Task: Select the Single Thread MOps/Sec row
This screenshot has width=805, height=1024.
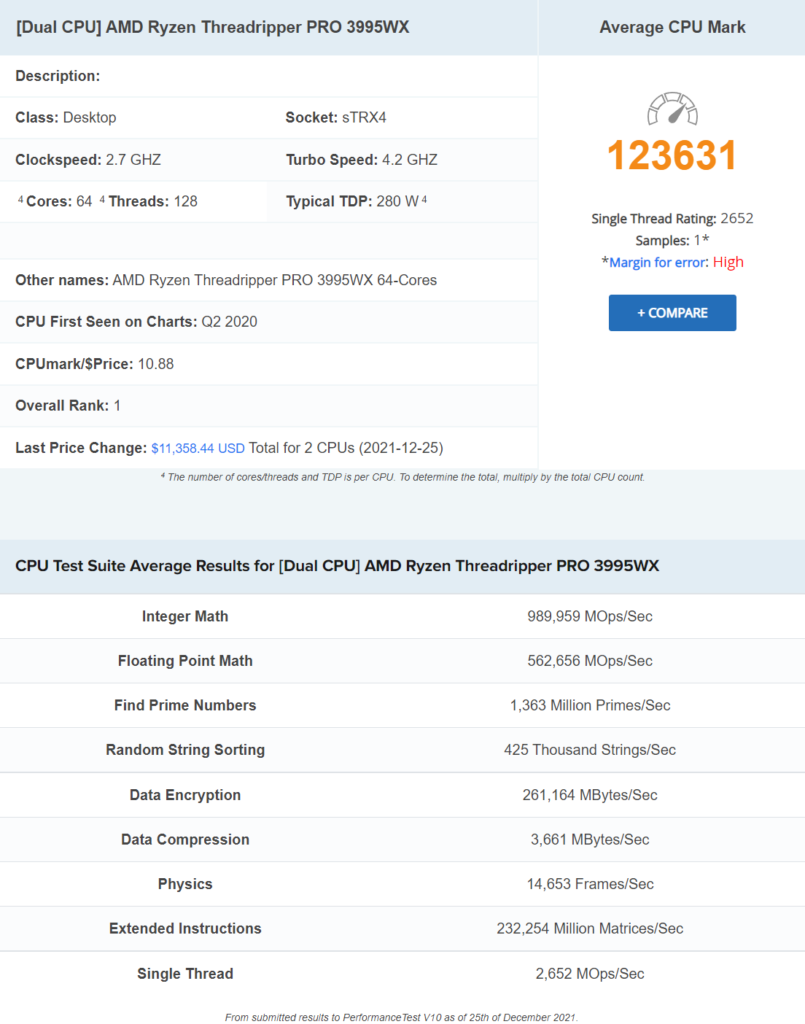Action: click(x=400, y=973)
